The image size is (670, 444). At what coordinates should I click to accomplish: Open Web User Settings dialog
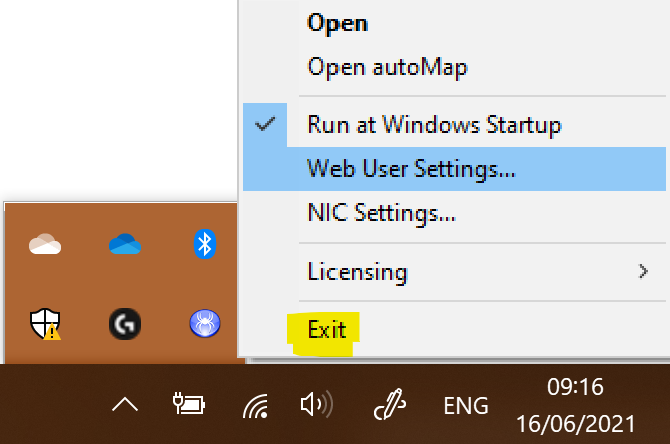pos(454,169)
